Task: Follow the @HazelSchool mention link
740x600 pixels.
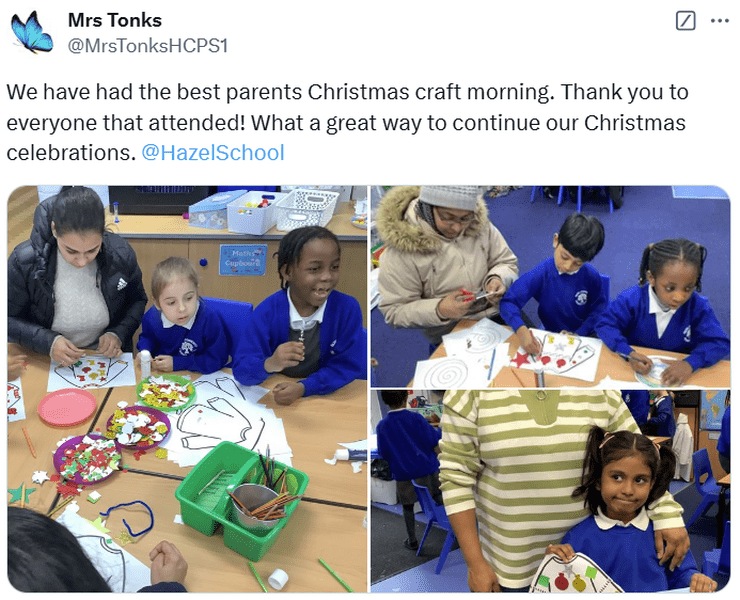Action: point(213,152)
